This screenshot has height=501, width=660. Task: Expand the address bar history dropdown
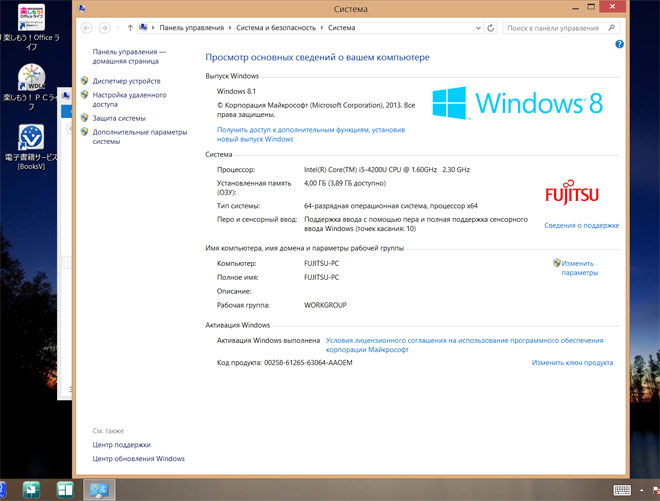click(478, 28)
